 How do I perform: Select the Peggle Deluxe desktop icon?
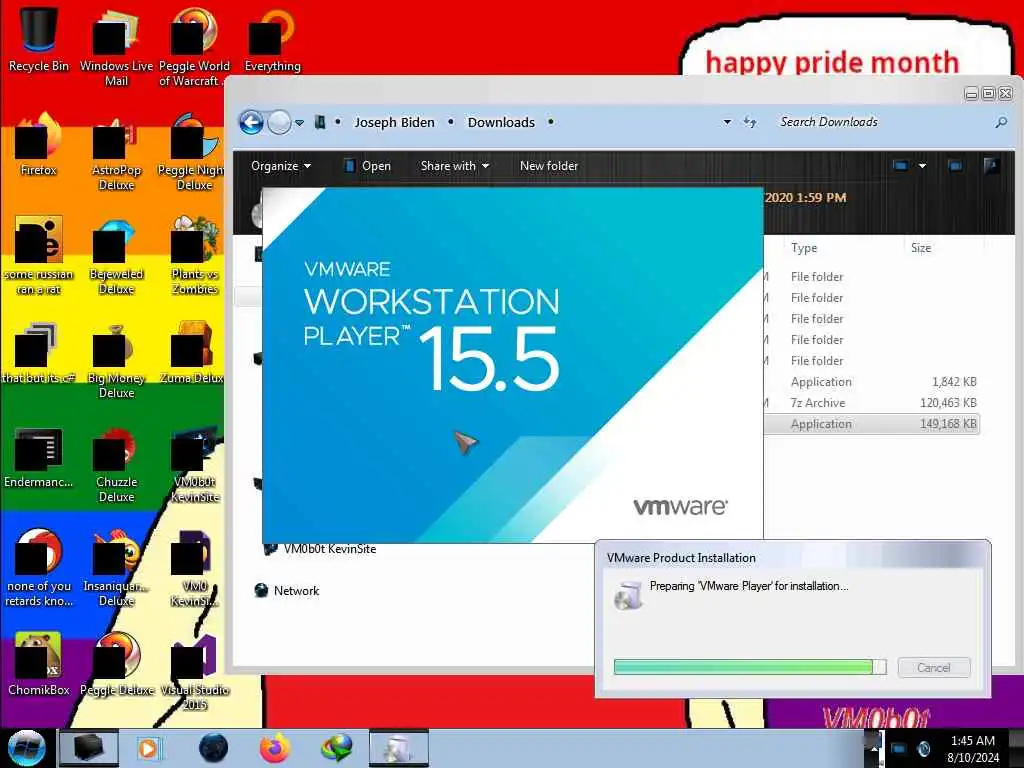point(116,663)
